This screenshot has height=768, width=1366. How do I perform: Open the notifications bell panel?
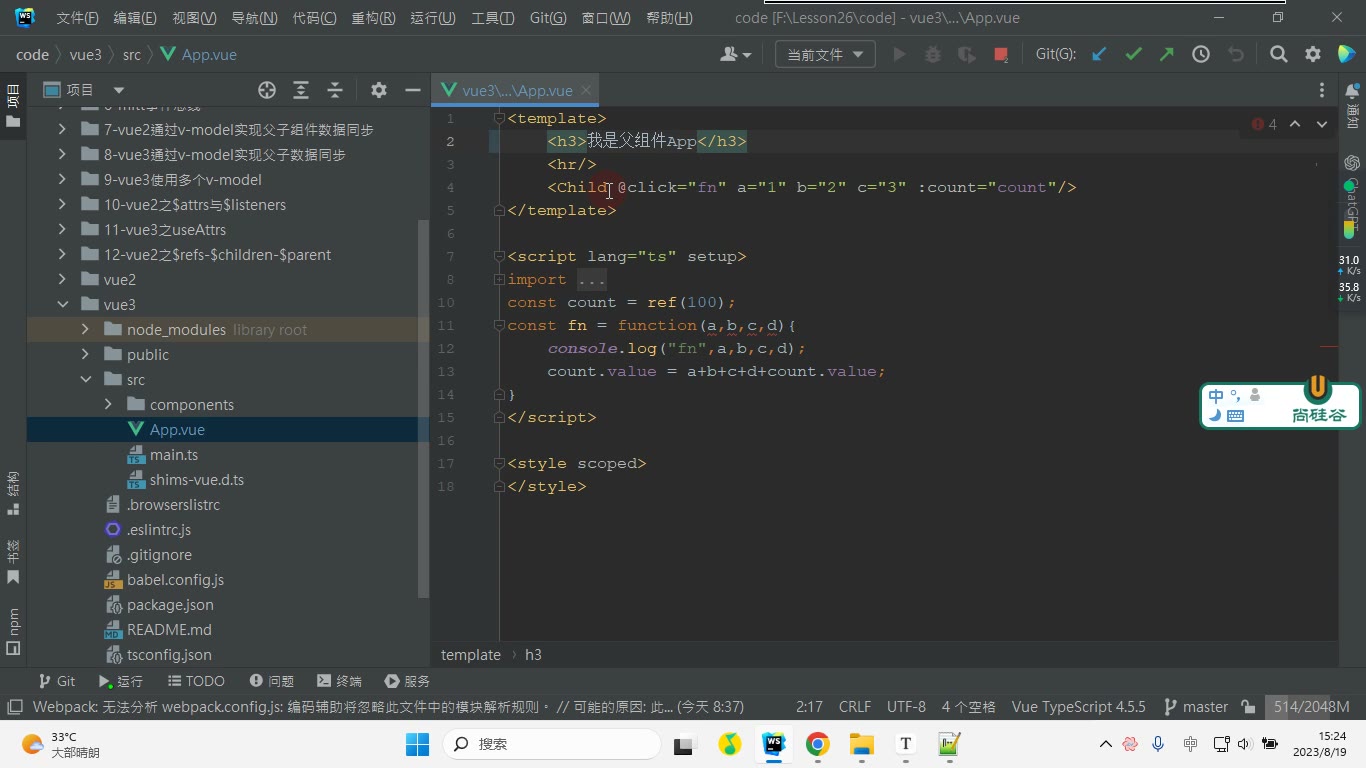pyautogui.click(x=1352, y=91)
